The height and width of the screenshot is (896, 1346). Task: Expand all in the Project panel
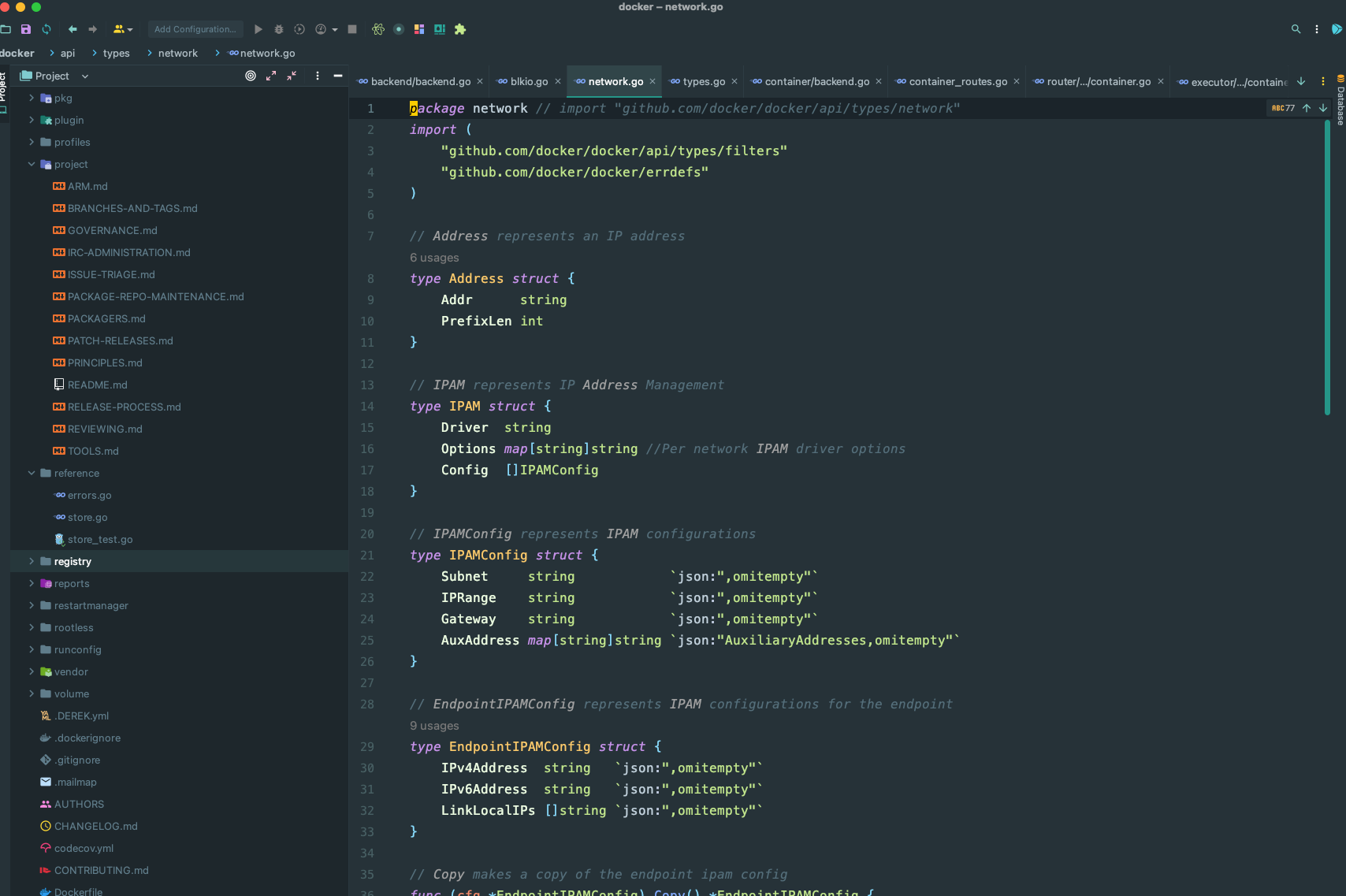(x=271, y=76)
